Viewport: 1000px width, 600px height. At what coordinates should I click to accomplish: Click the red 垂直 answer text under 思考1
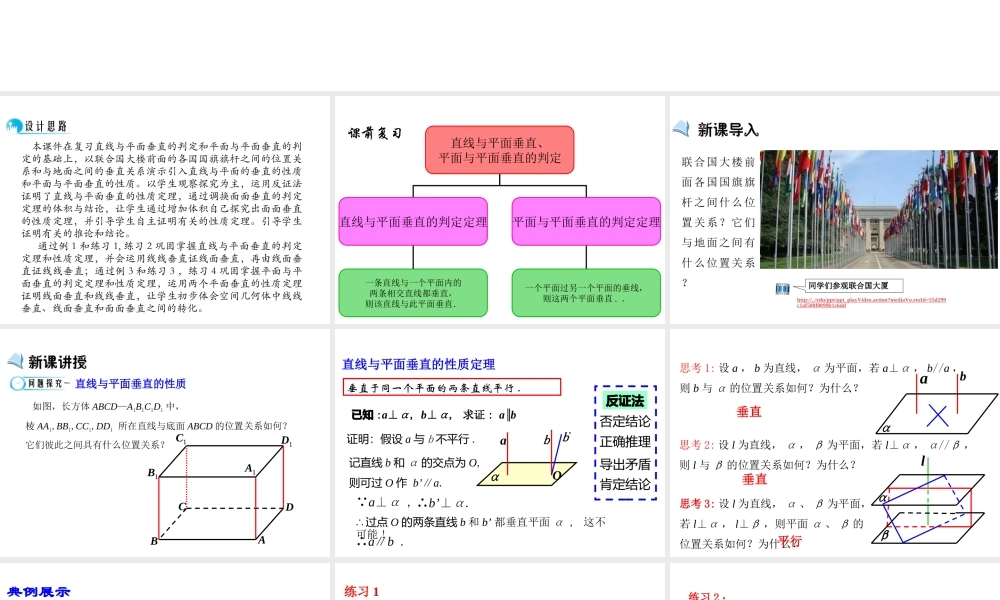(x=750, y=413)
